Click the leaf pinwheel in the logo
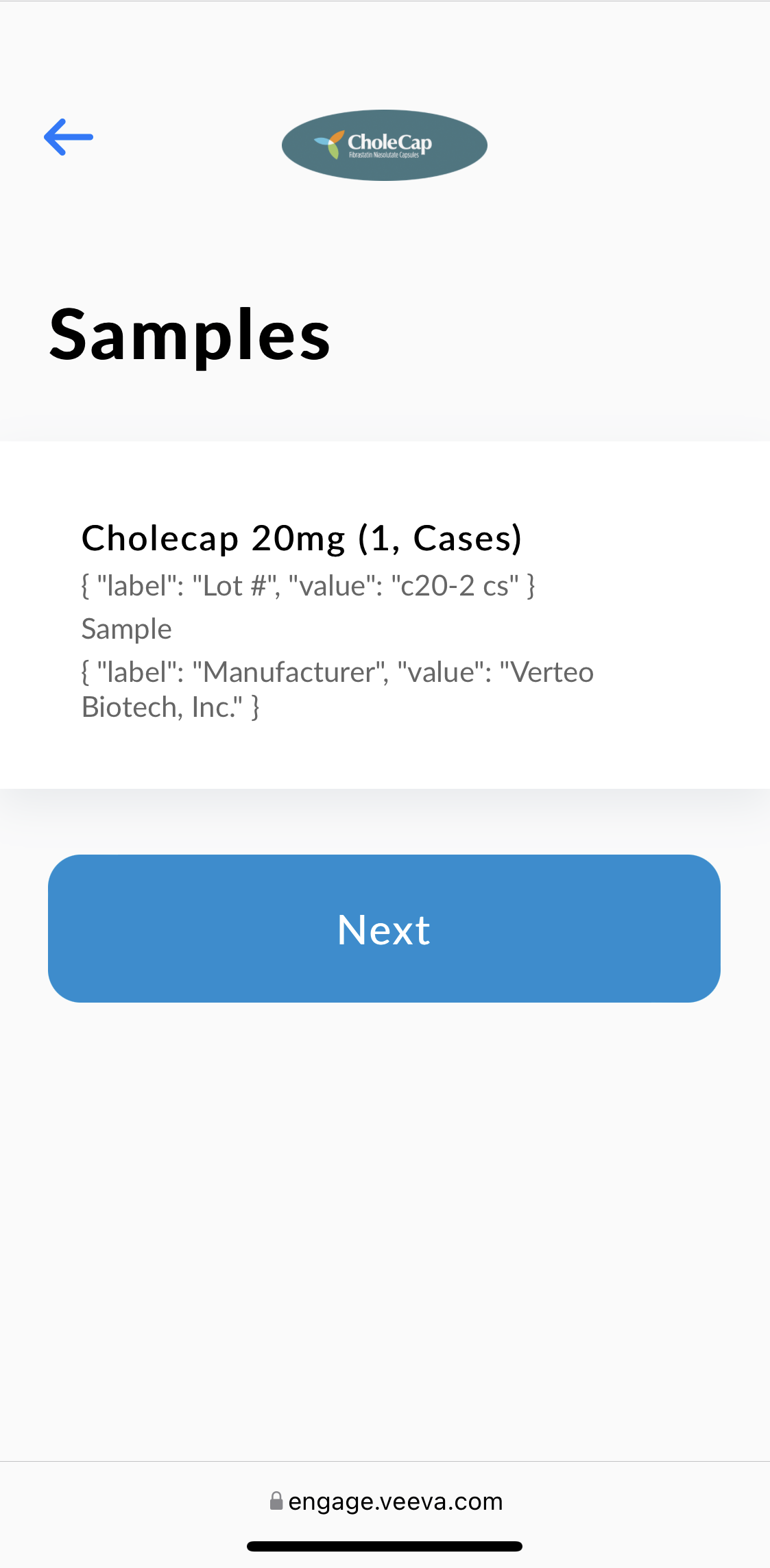Screen dimensions: 770x1568 click(330, 143)
